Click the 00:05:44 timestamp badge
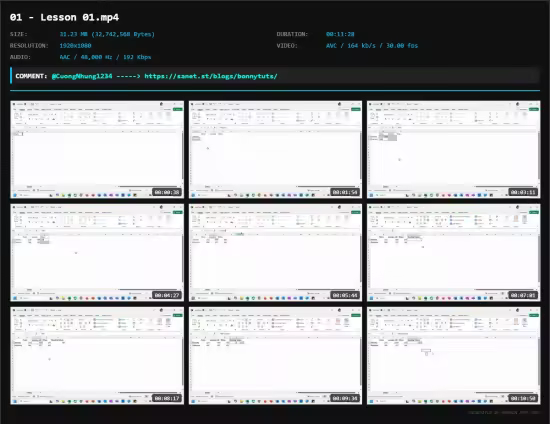The width and height of the screenshot is (550, 424). pyautogui.click(x=345, y=295)
